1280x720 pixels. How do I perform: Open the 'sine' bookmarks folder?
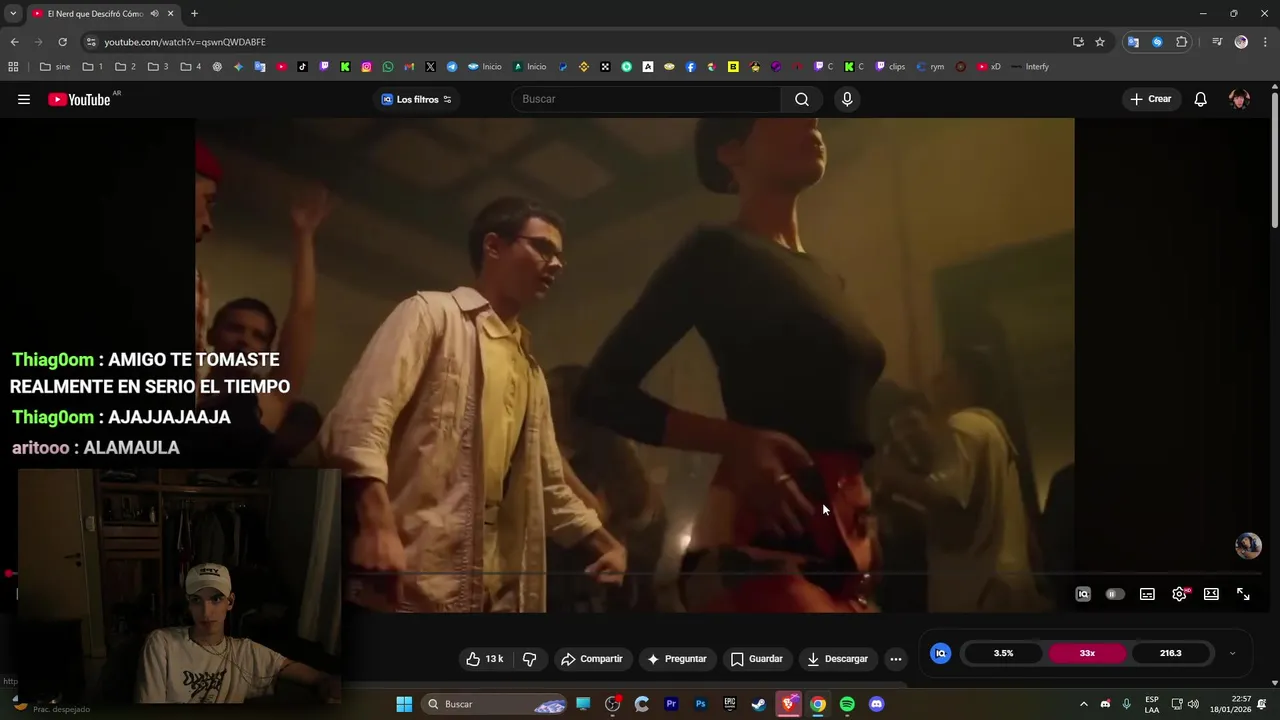(55, 67)
